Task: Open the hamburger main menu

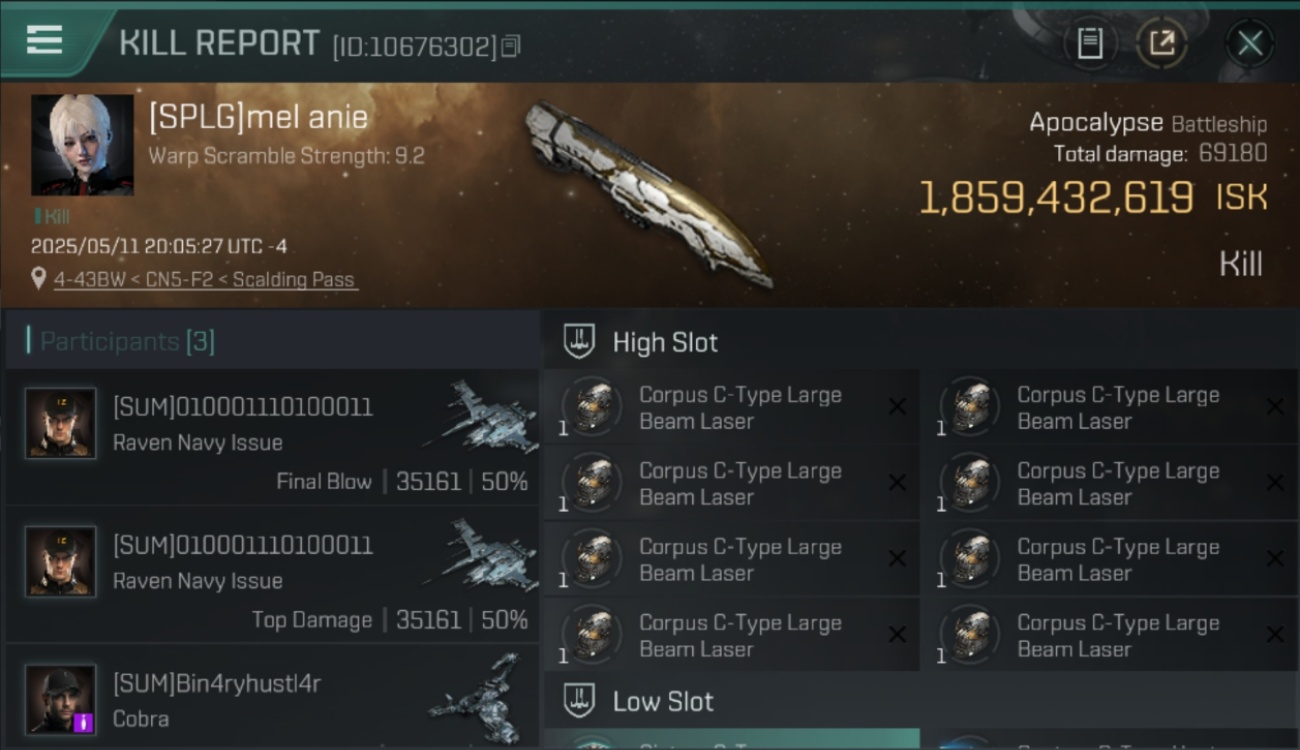Action: click(x=44, y=40)
